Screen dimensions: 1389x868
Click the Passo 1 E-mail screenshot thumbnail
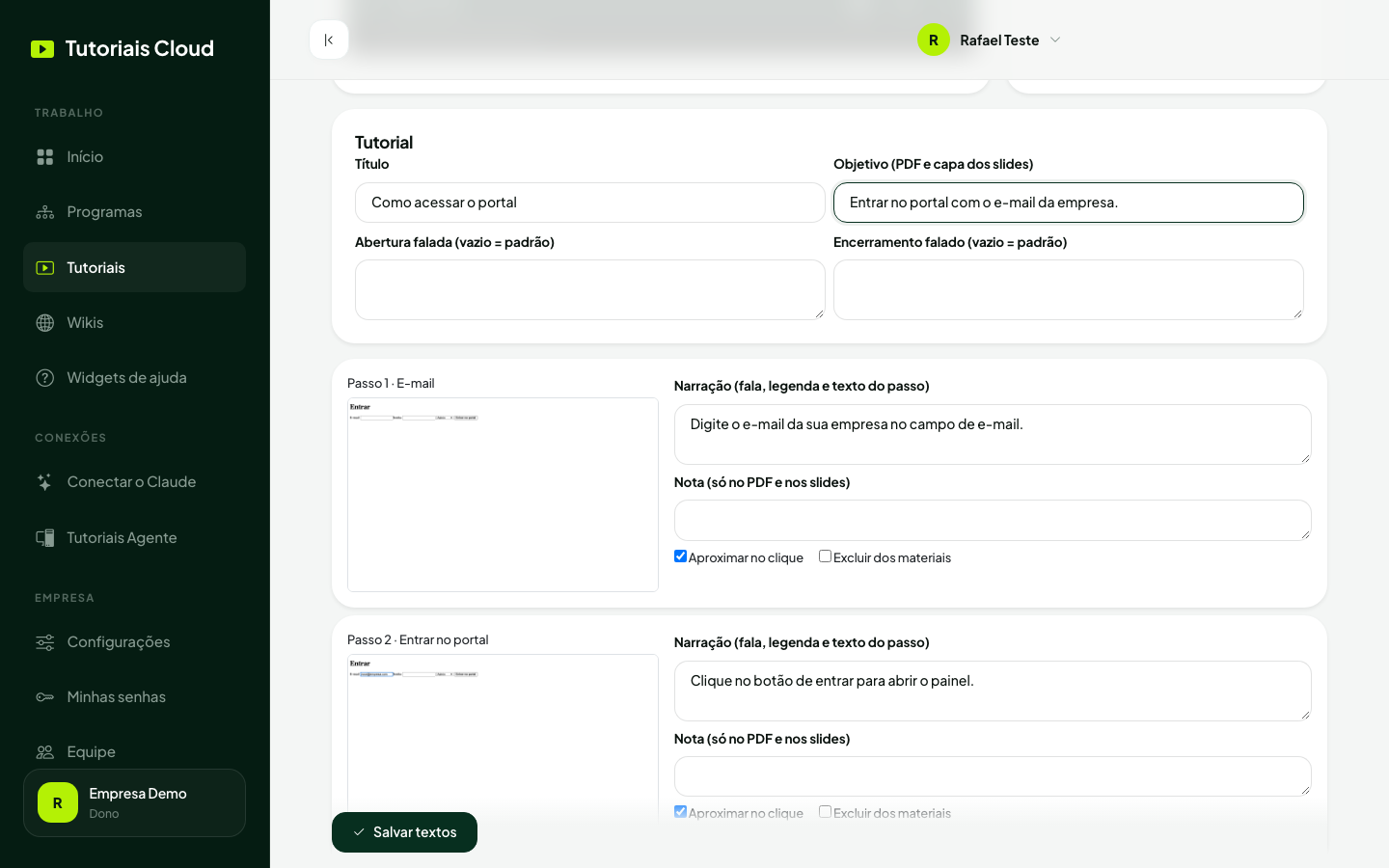pos(503,495)
